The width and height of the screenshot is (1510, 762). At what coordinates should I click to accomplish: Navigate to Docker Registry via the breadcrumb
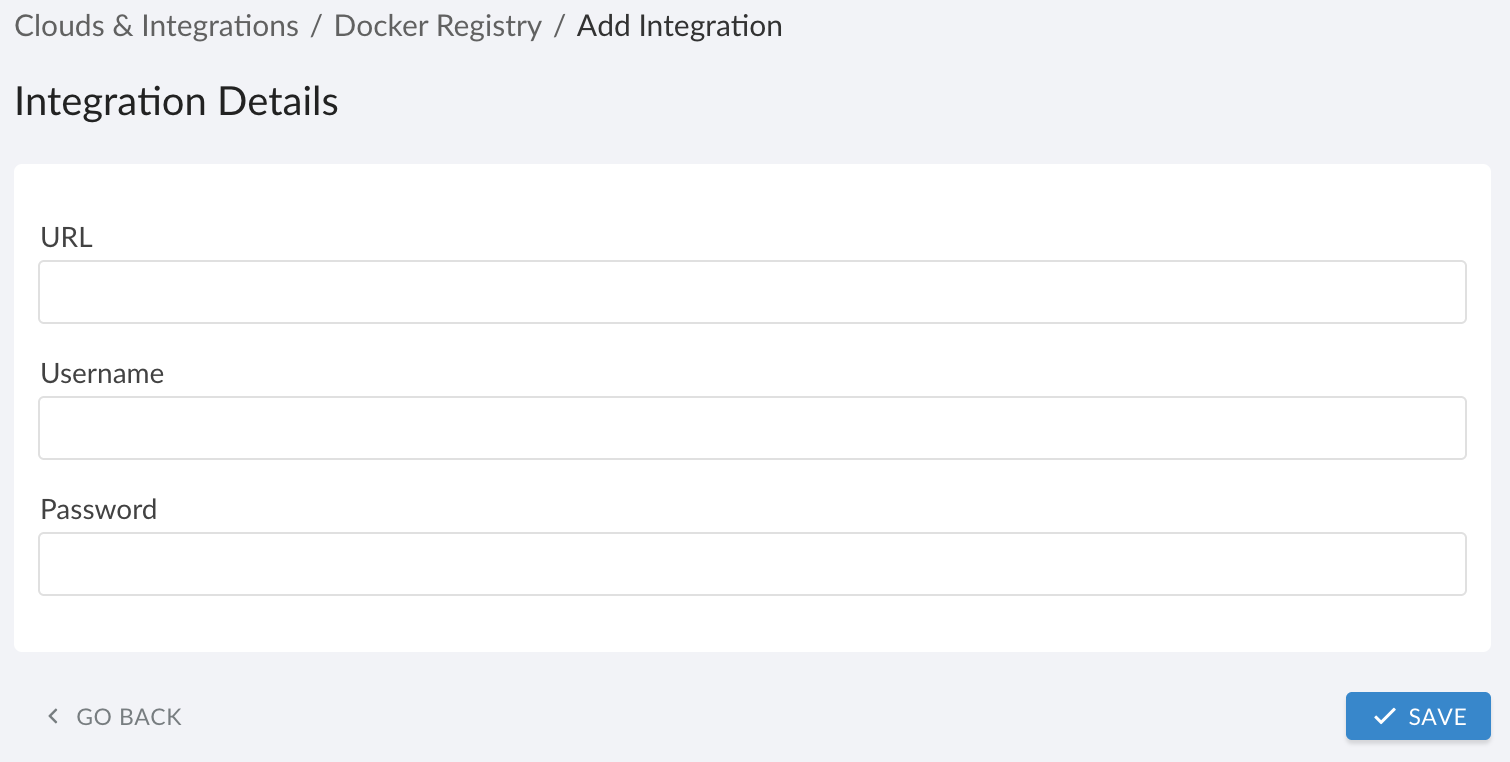(x=437, y=26)
